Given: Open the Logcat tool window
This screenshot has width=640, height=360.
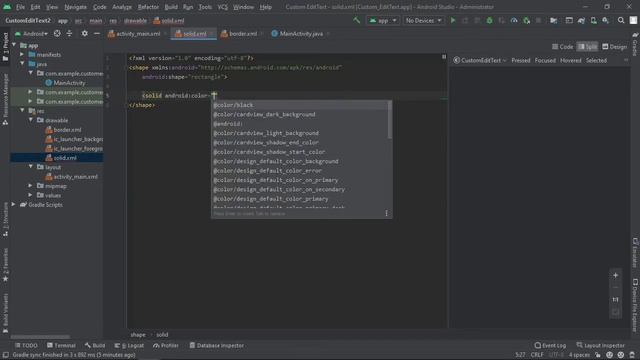Looking at the screenshot, I should coord(130,346).
